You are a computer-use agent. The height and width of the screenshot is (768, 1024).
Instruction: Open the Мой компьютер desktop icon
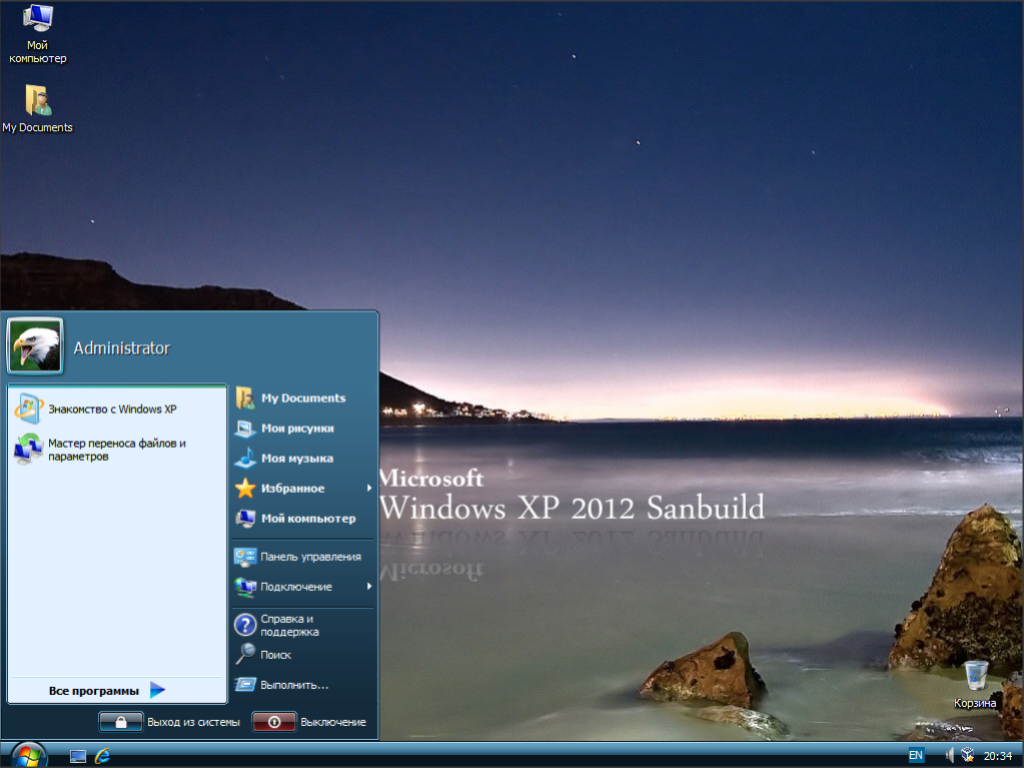[x=37, y=33]
